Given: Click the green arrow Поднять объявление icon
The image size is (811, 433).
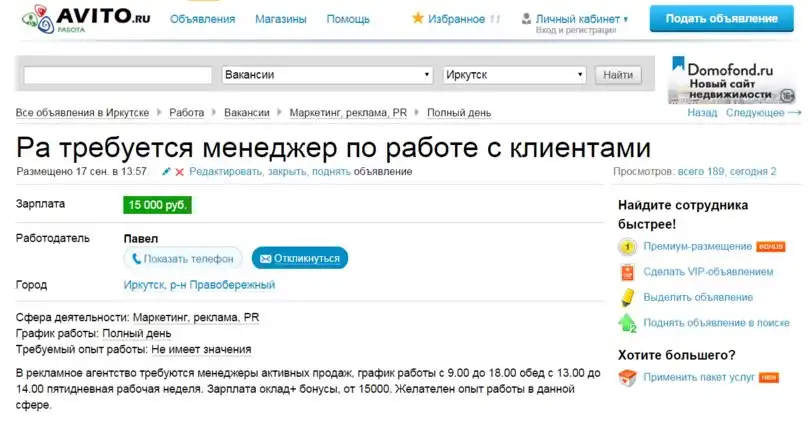Looking at the screenshot, I should [627, 323].
